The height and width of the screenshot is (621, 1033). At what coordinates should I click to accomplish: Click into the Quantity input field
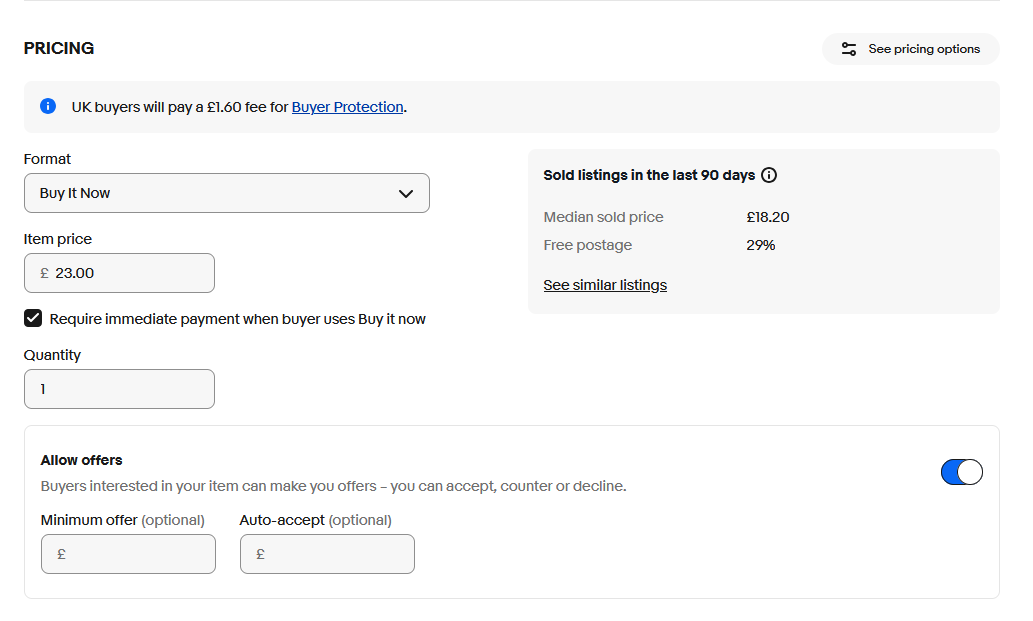[119, 389]
